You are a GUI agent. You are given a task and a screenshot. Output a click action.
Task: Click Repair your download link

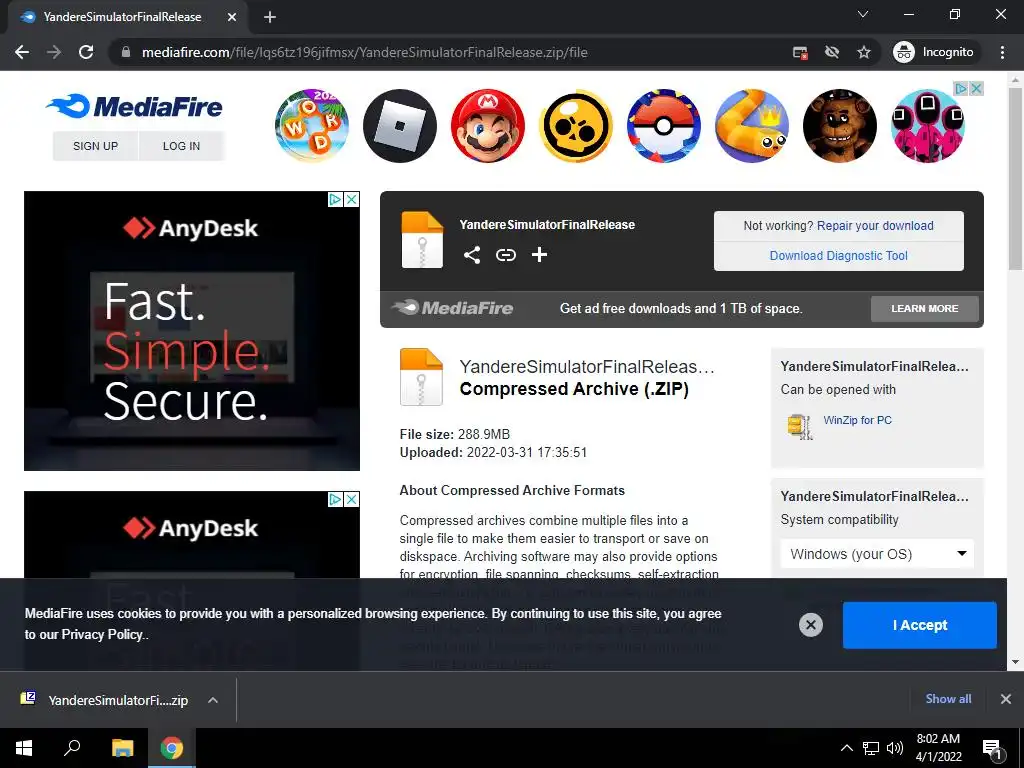(875, 225)
